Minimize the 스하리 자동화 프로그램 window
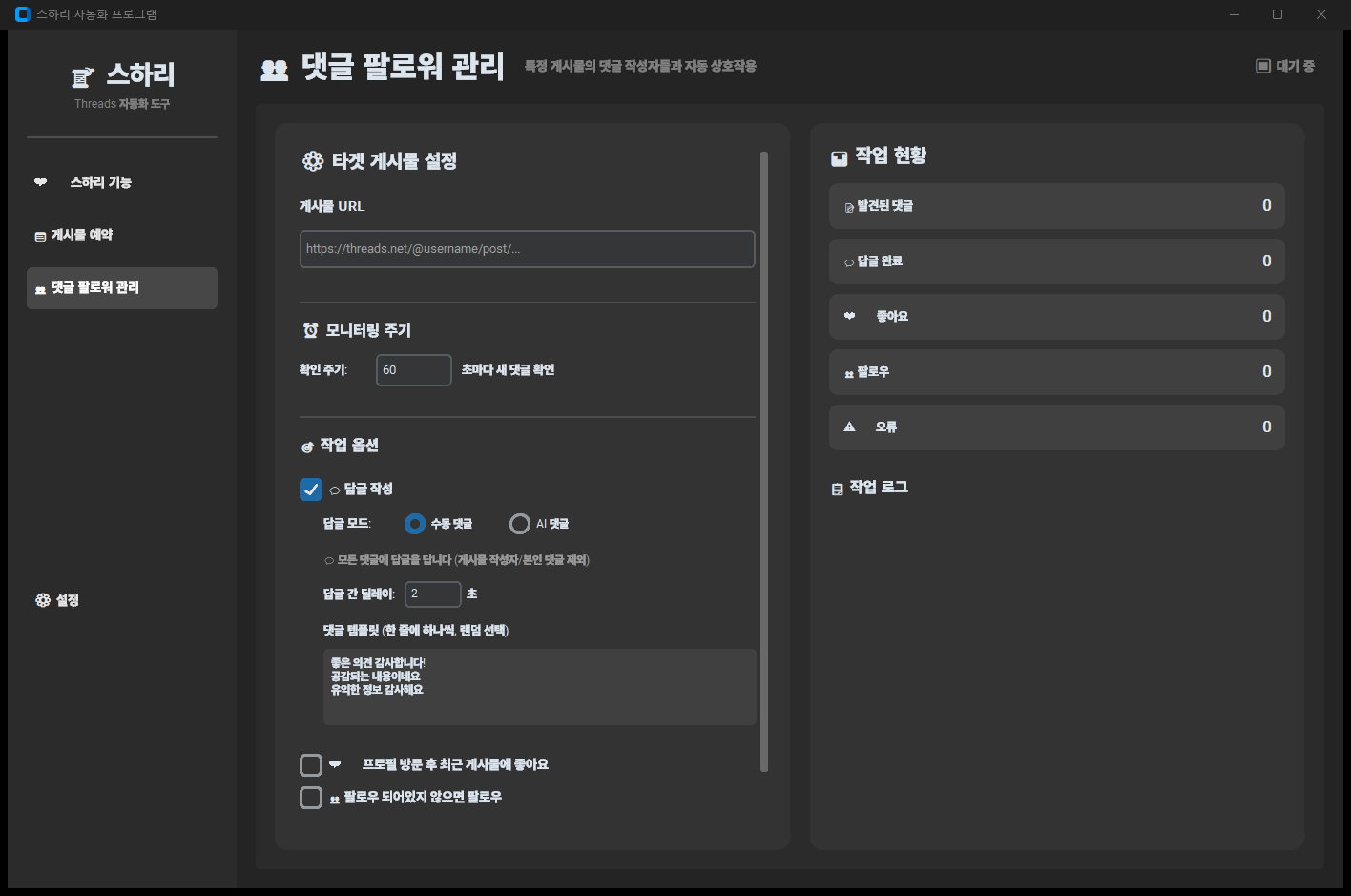Screen dimensions: 1351x896 (x=1235, y=14)
